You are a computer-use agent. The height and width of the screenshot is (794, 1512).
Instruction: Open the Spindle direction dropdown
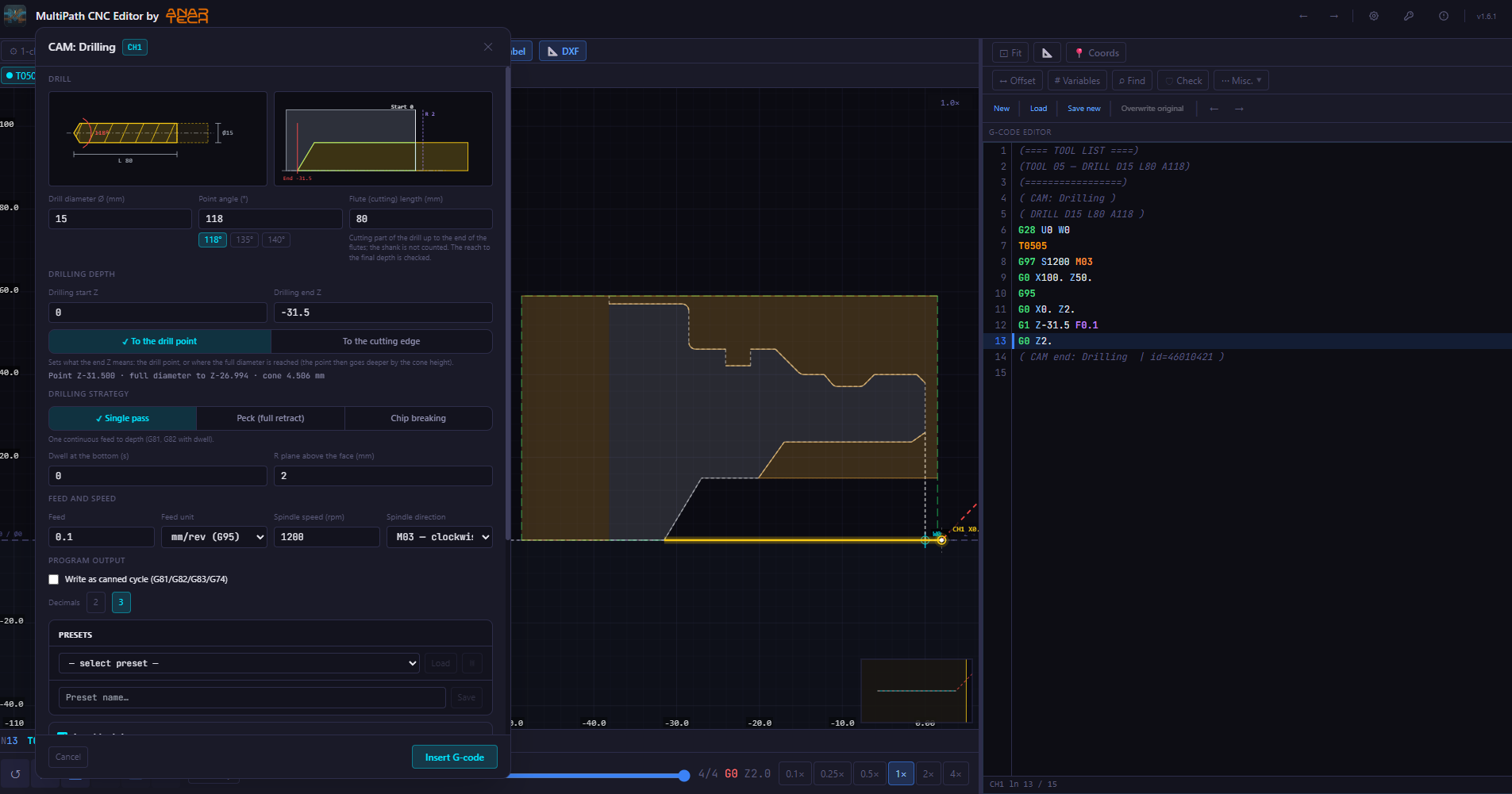tap(440, 537)
